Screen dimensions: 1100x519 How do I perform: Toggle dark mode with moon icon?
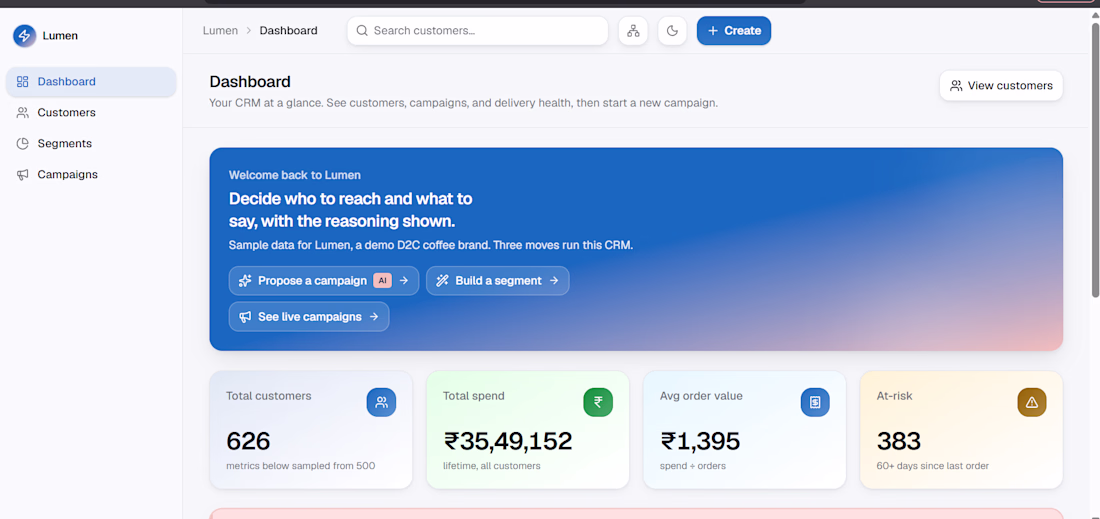pyautogui.click(x=672, y=31)
